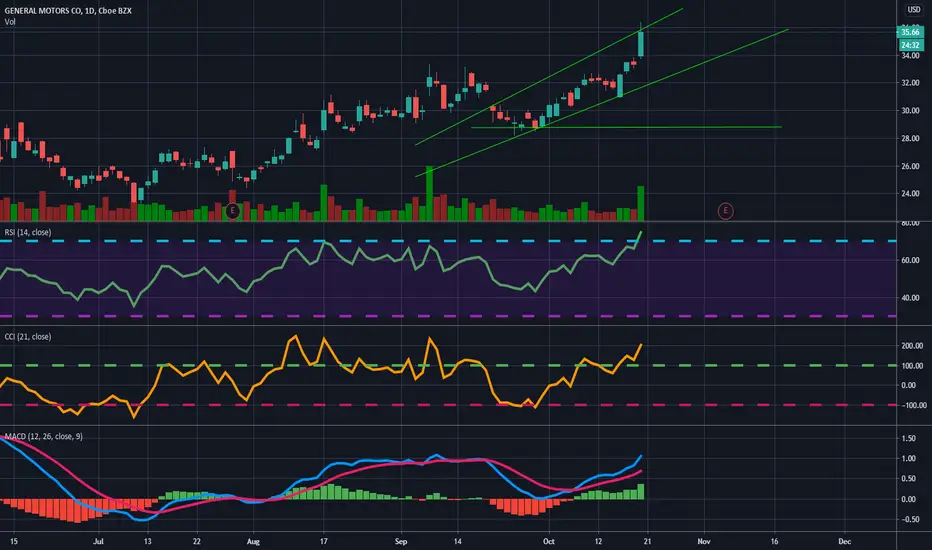Click the Nov date axis label
This screenshot has width=932, height=550.
tap(704, 542)
